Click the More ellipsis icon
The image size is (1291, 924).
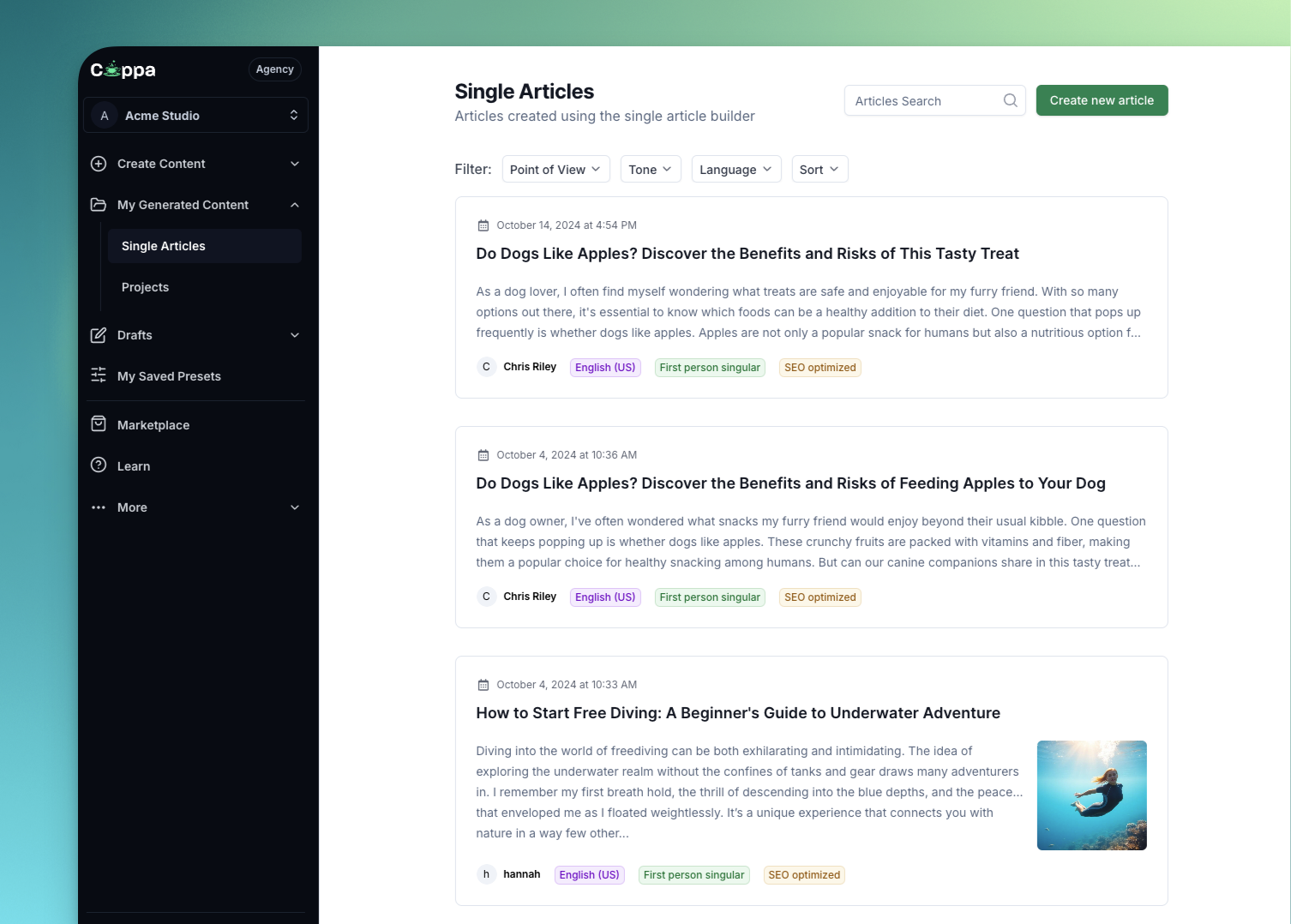click(99, 507)
